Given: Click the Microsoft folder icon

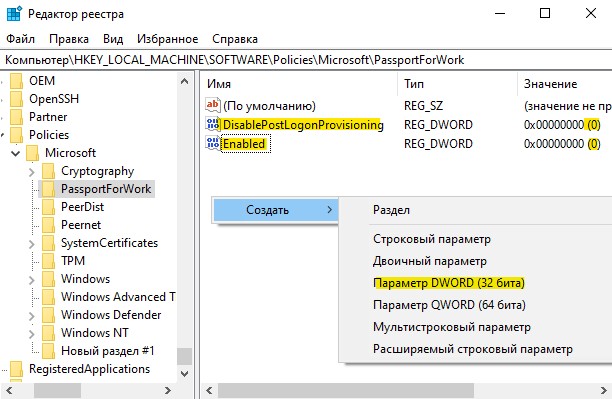Looking at the screenshot, I should [x=32, y=153].
